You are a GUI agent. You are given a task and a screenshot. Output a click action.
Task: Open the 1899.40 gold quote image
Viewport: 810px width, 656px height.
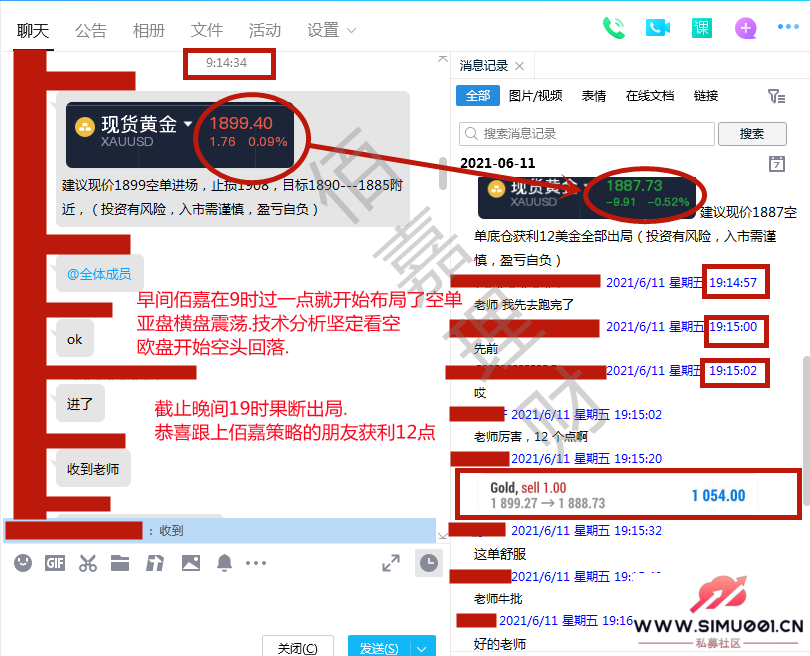pyautogui.click(x=180, y=134)
